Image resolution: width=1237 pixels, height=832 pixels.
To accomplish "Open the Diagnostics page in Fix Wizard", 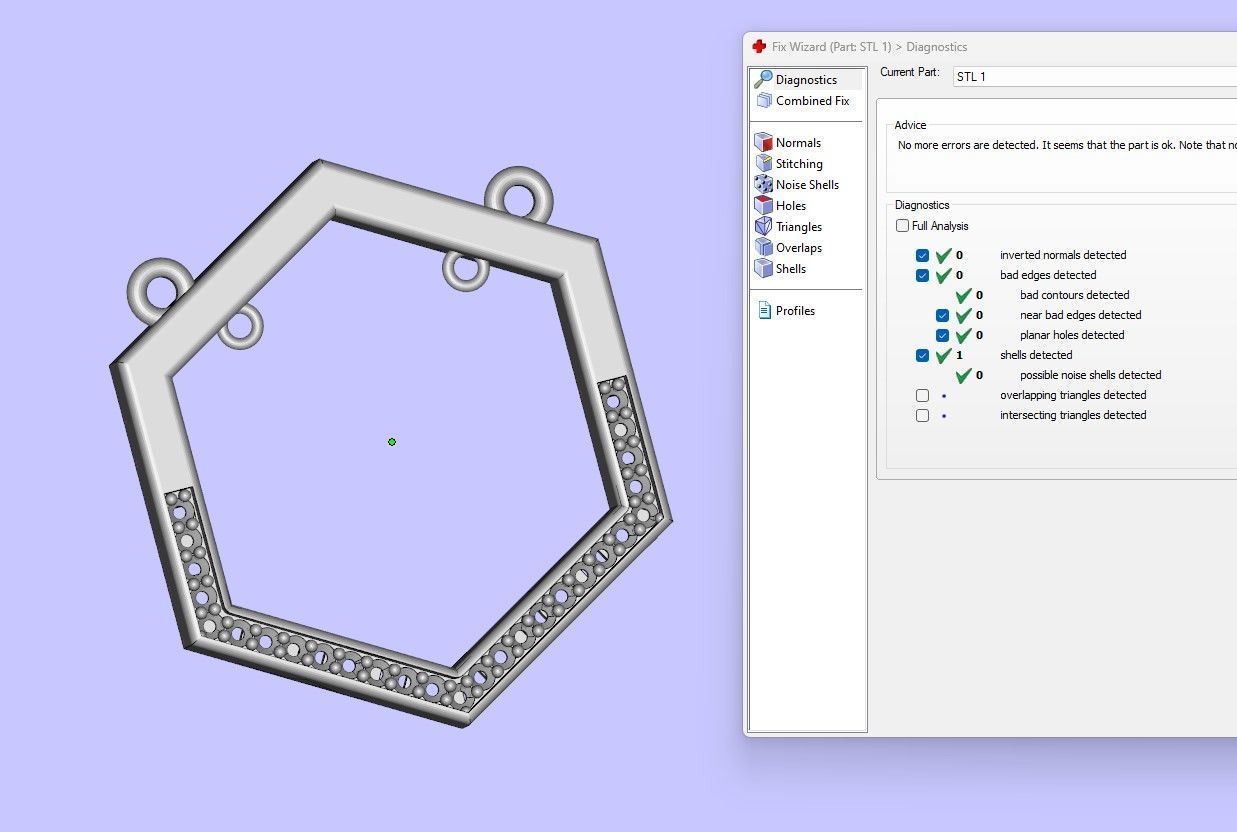I will (x=806, y=79).
